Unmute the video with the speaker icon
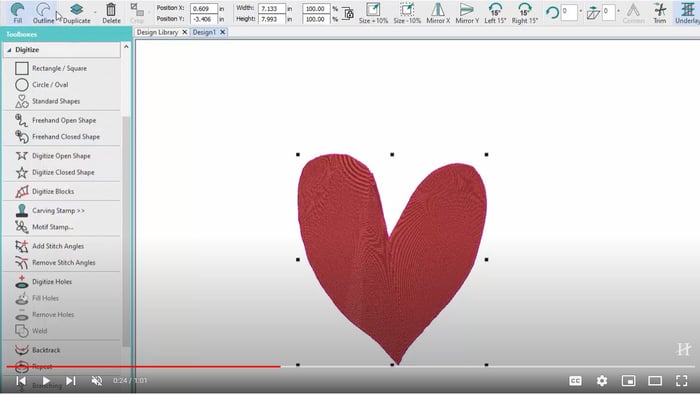The height and width of the screenshot is (394, 700). pyautogui.click(x=96, y=381)
